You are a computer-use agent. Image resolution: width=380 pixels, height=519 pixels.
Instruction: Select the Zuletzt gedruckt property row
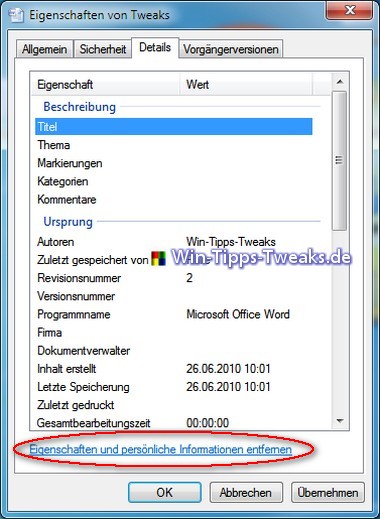tap(174, 405)
